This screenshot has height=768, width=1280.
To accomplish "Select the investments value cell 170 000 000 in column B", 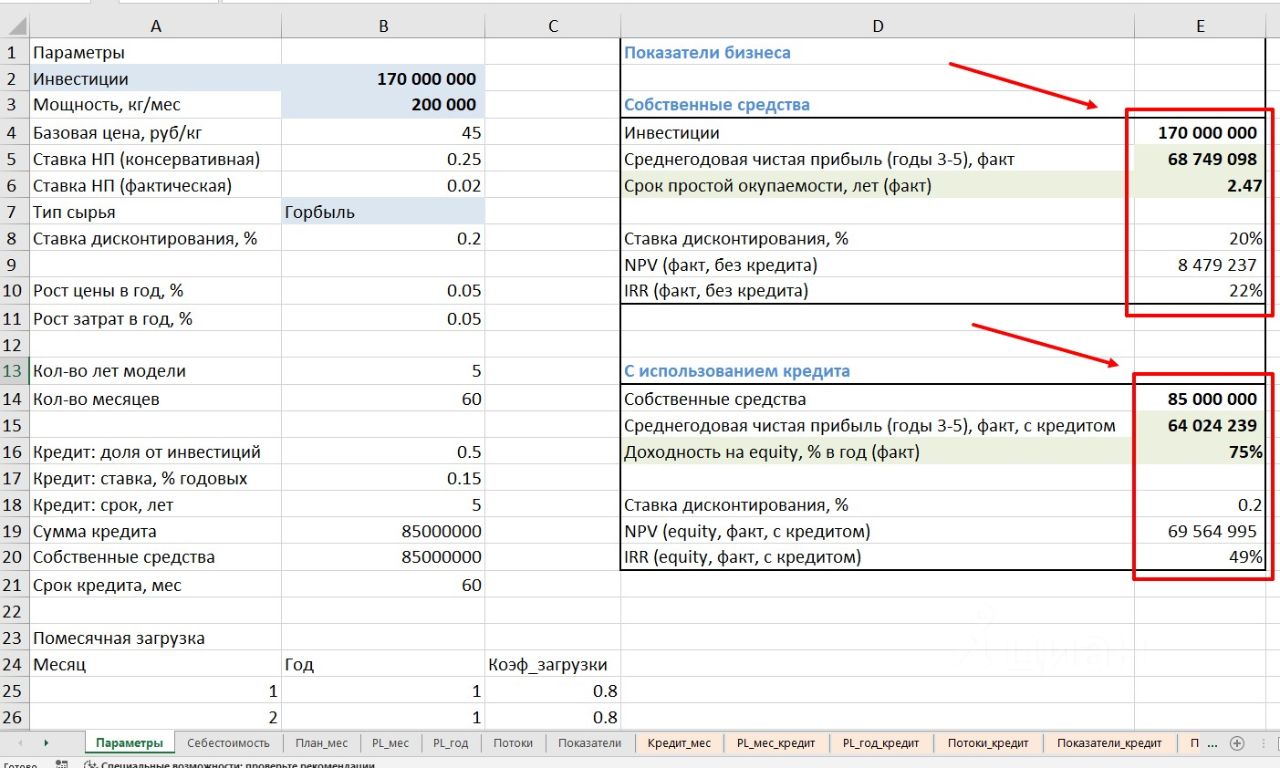I will point(384,79).
